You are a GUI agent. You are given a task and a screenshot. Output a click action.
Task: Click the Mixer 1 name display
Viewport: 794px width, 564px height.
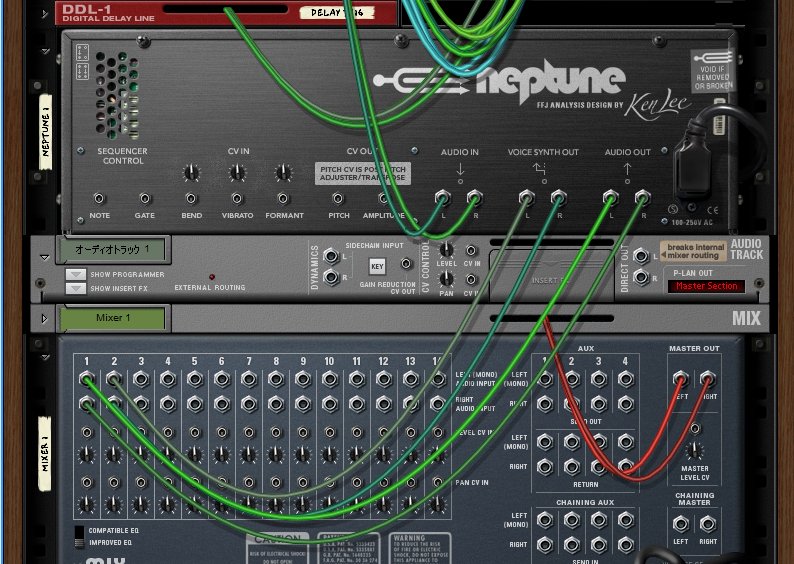112,318
